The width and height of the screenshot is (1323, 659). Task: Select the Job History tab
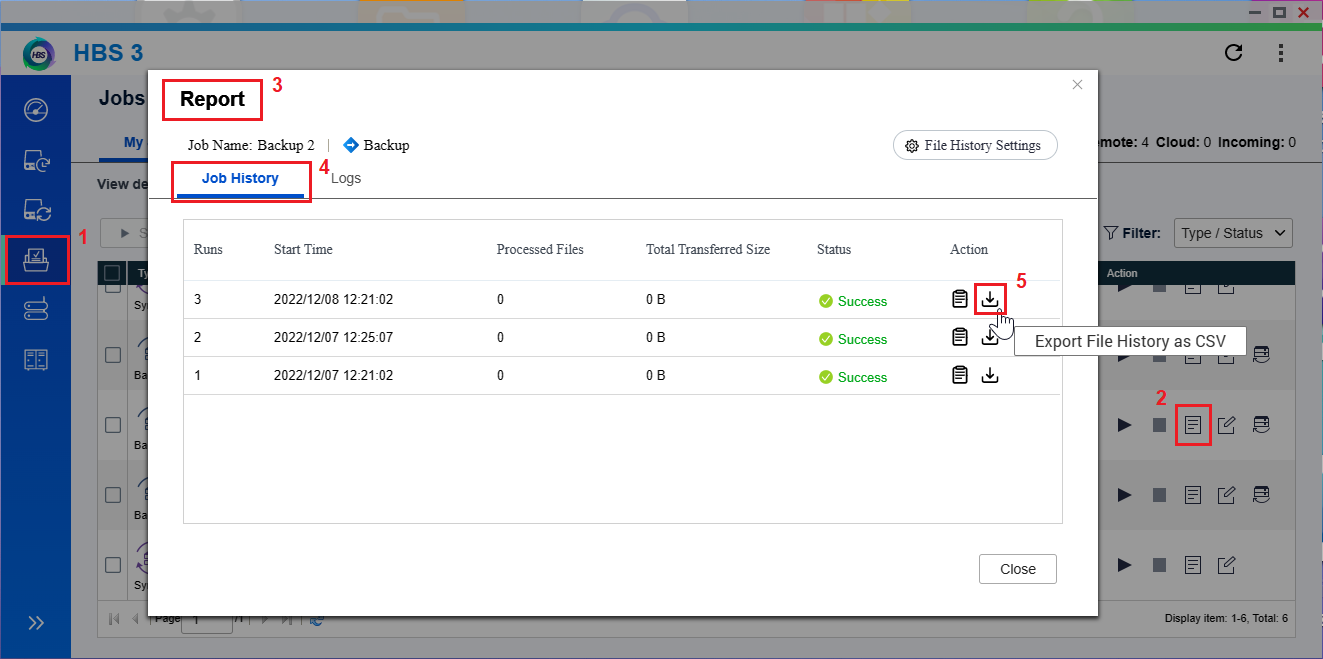(x=240, y=178)
